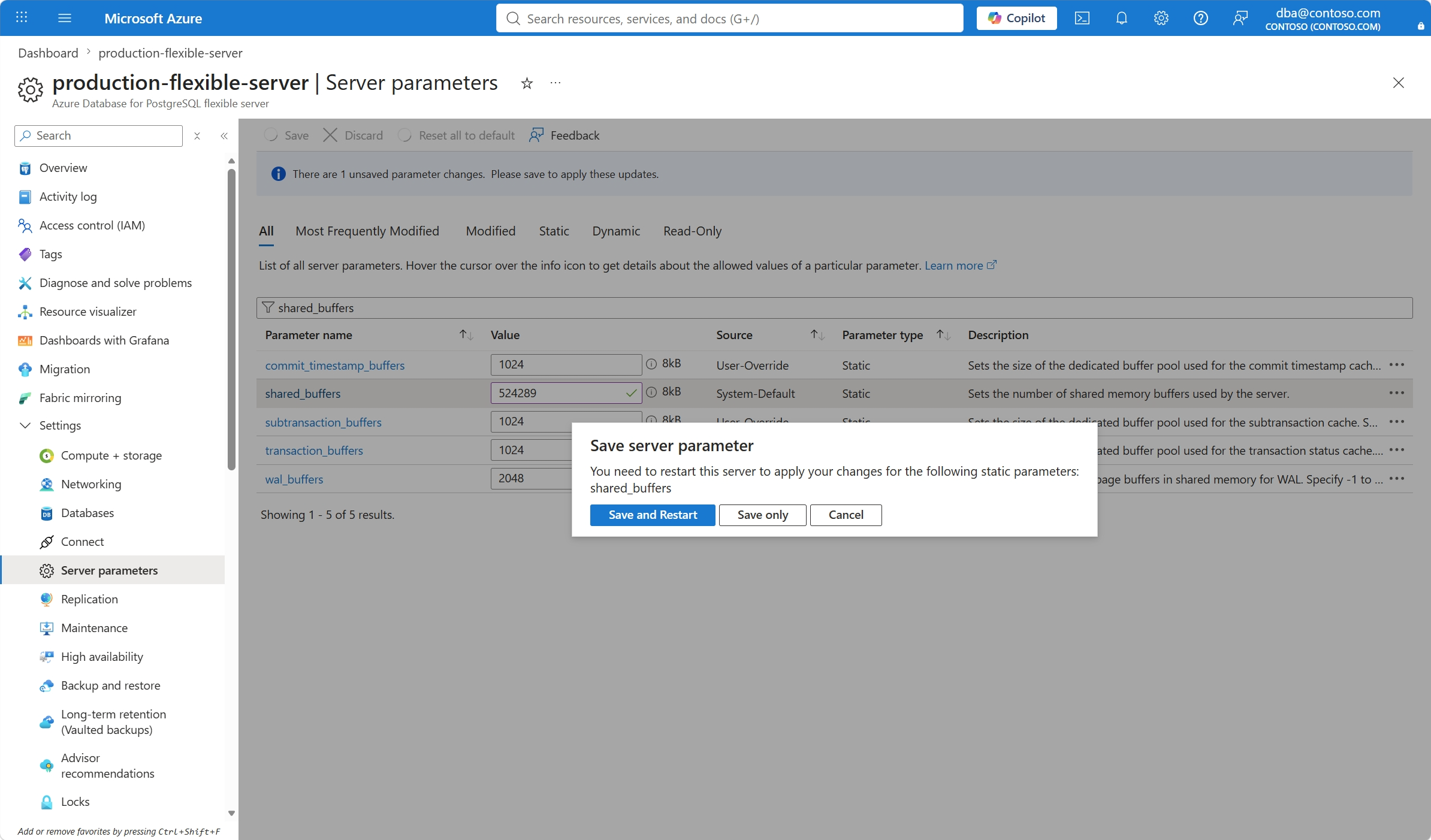
Task: Click Save and Restart in dialog
Action: [653, 515]
